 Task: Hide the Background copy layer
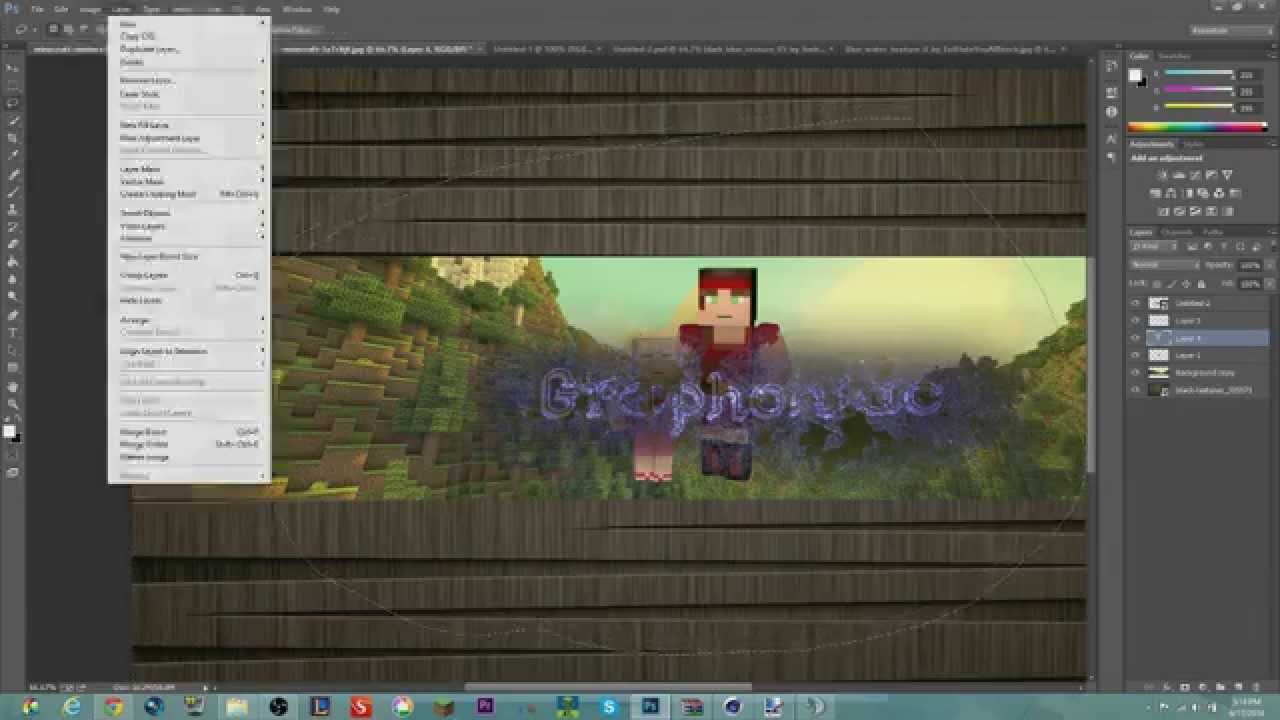click(x=1135, y=372)
